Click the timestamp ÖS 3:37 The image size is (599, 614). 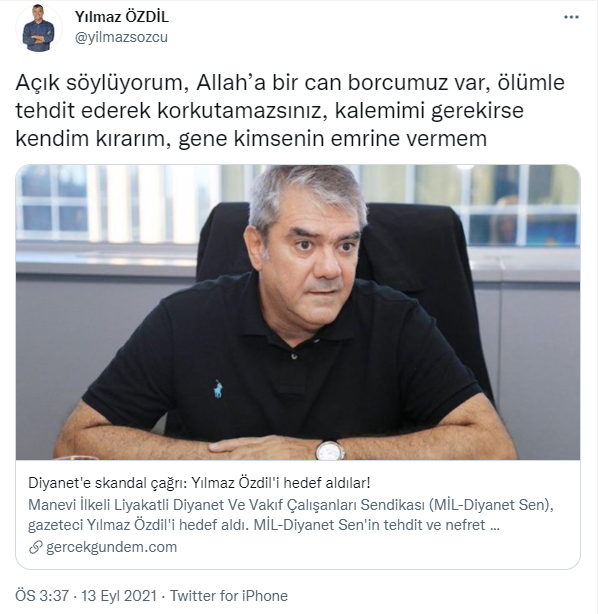click(x=42, y=596)
